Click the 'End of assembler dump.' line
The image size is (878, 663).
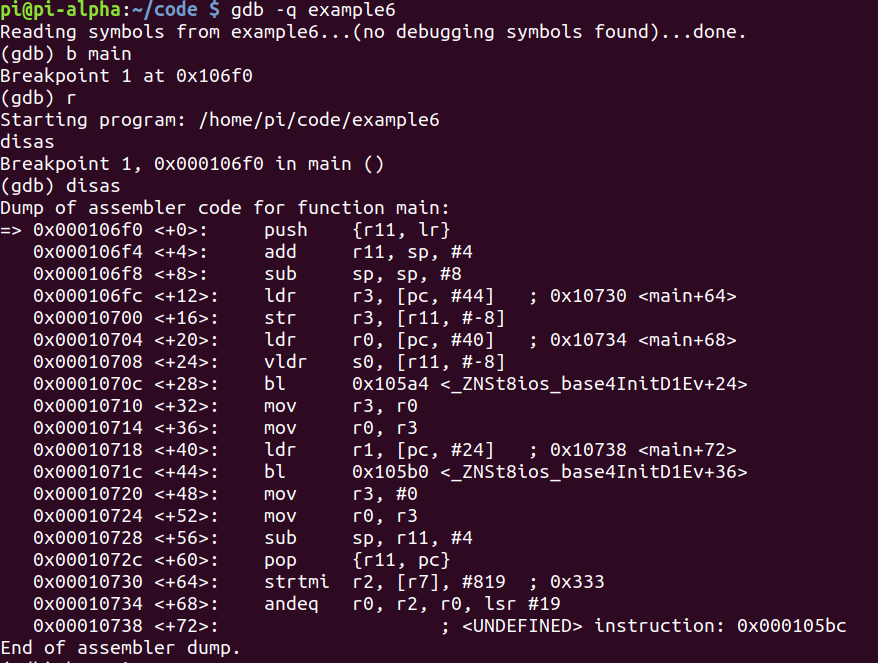(120, 648)
